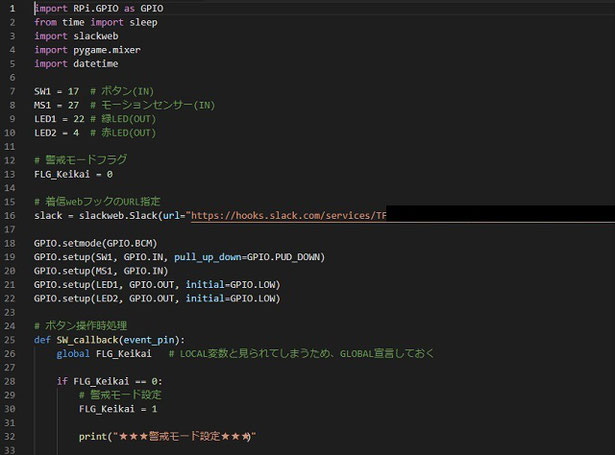This screenshot has width=615, height=455.
Task: Click "GPIO.setup(LED1, GPIO.OUT" on line 21
Action: click(x=104, y=284)
